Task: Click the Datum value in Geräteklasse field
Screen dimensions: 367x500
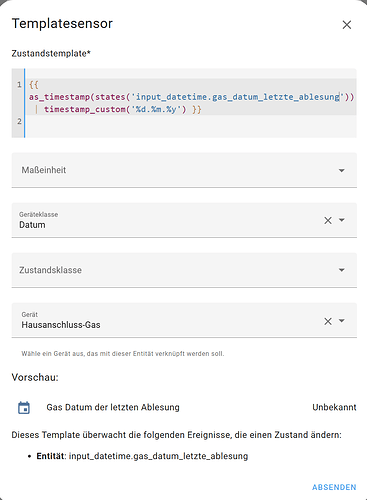Action: tap(32, 225)
